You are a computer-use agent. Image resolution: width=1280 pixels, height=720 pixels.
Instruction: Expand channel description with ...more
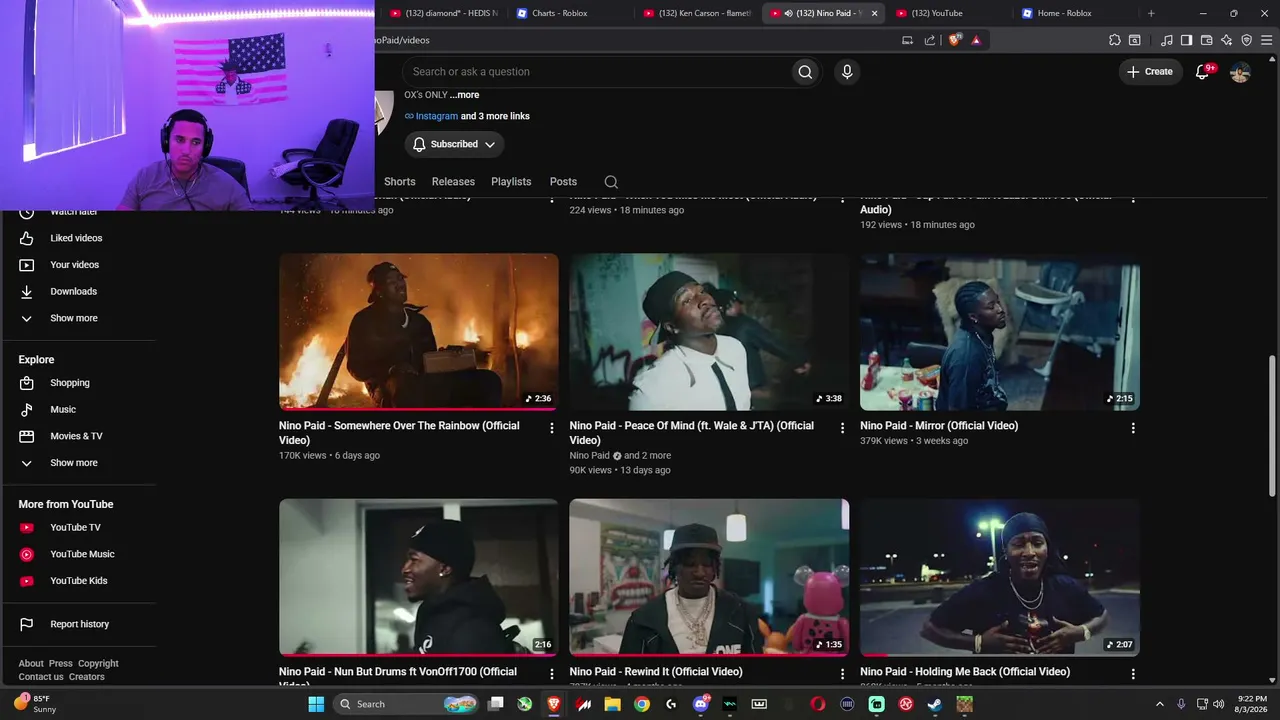(x=464, y=95)
